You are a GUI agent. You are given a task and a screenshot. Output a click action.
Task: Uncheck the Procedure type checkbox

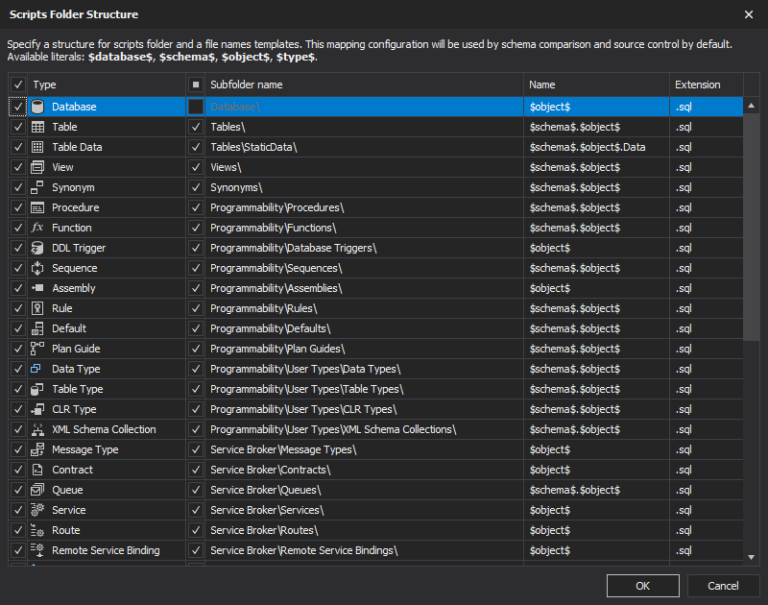18,207
